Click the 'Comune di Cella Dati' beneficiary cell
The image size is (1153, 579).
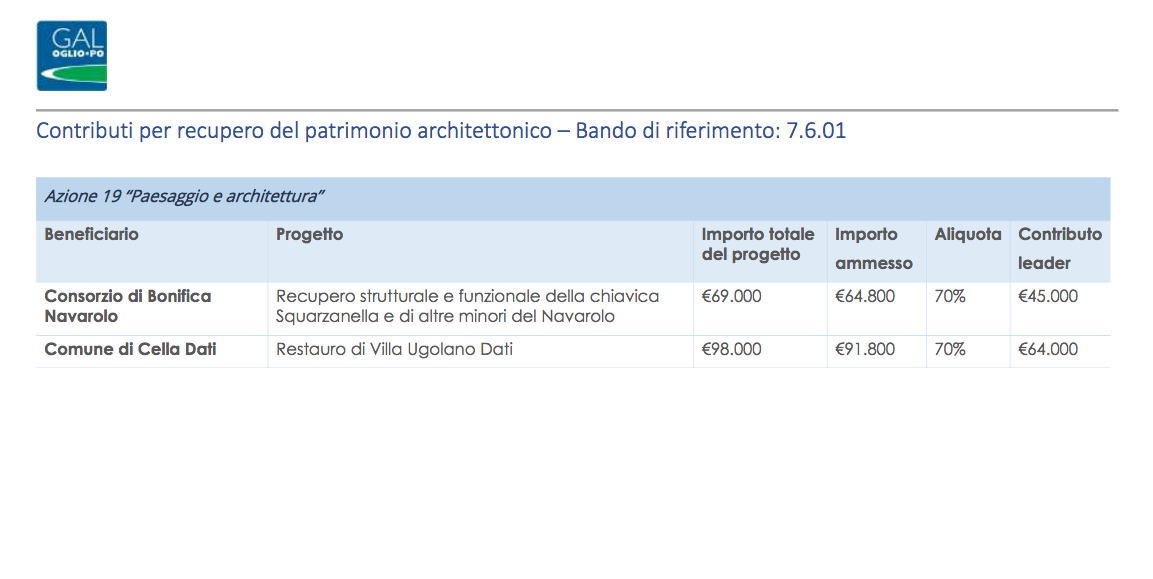131,350
